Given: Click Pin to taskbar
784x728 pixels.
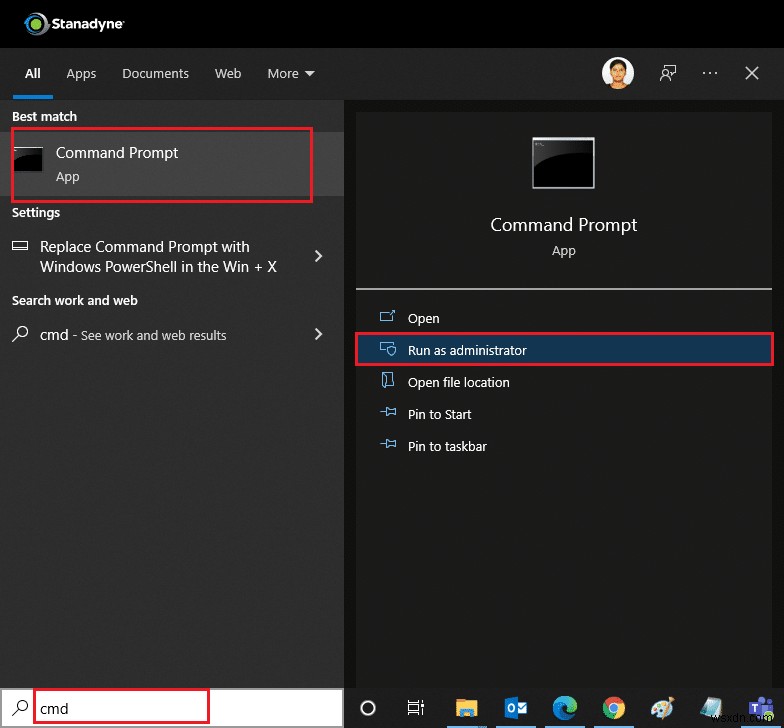Looking at the screenshot, I should click(x=447, y=446).
